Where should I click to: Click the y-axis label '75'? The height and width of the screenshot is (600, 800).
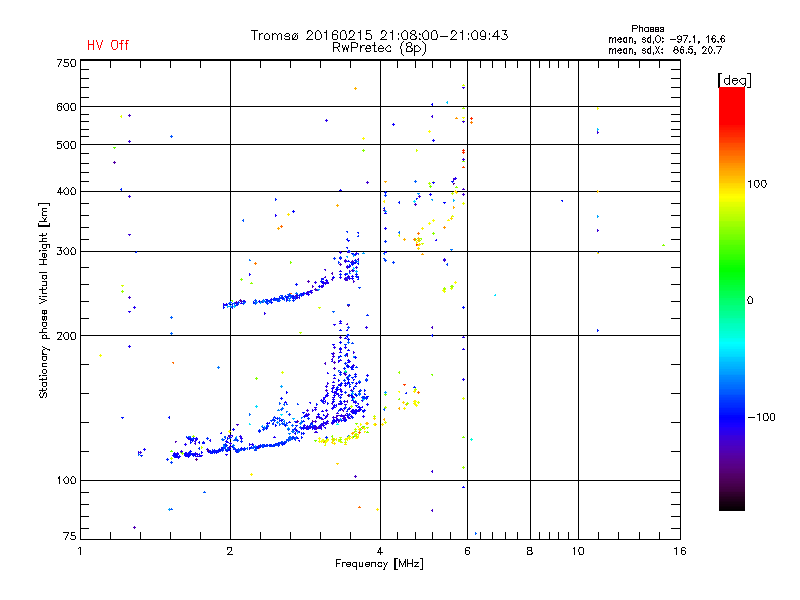pos(70,536)
